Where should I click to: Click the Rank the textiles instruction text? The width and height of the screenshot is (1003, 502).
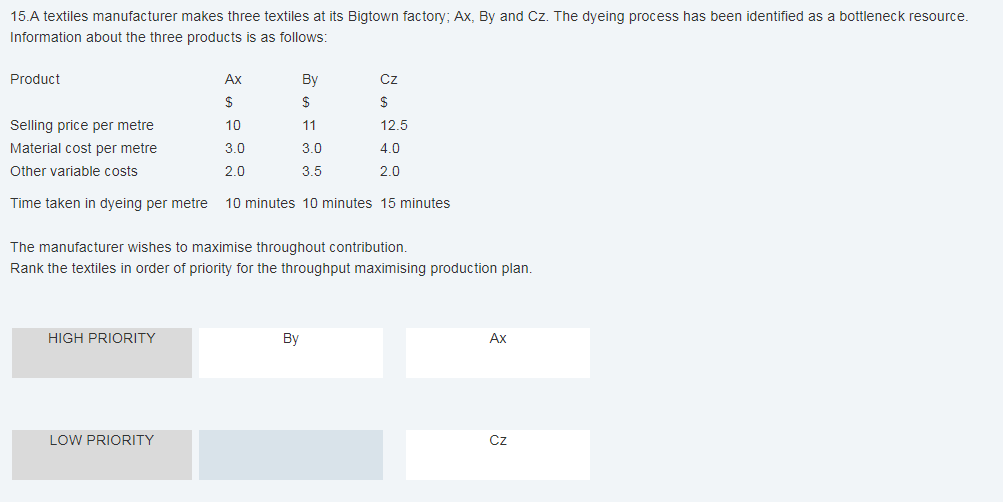[x=271, y=268]
